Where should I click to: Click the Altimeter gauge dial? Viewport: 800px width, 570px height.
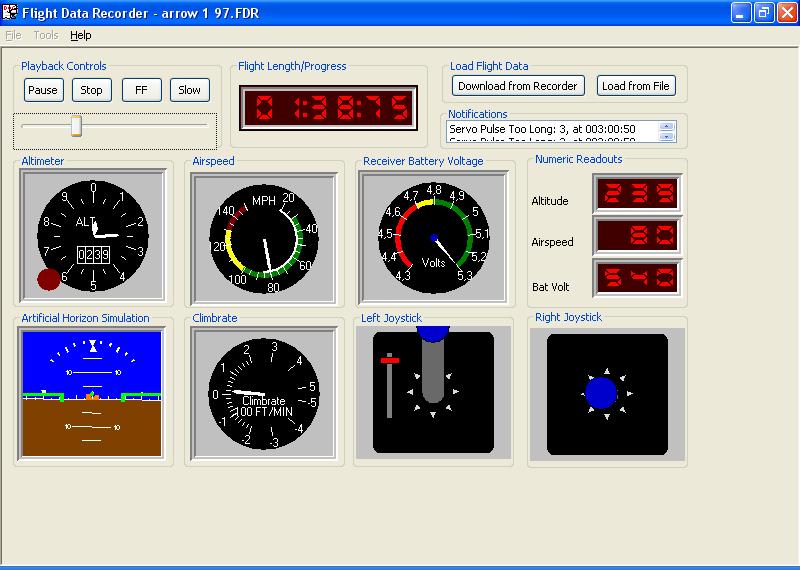pyautogui.click(x=93, y=236)
